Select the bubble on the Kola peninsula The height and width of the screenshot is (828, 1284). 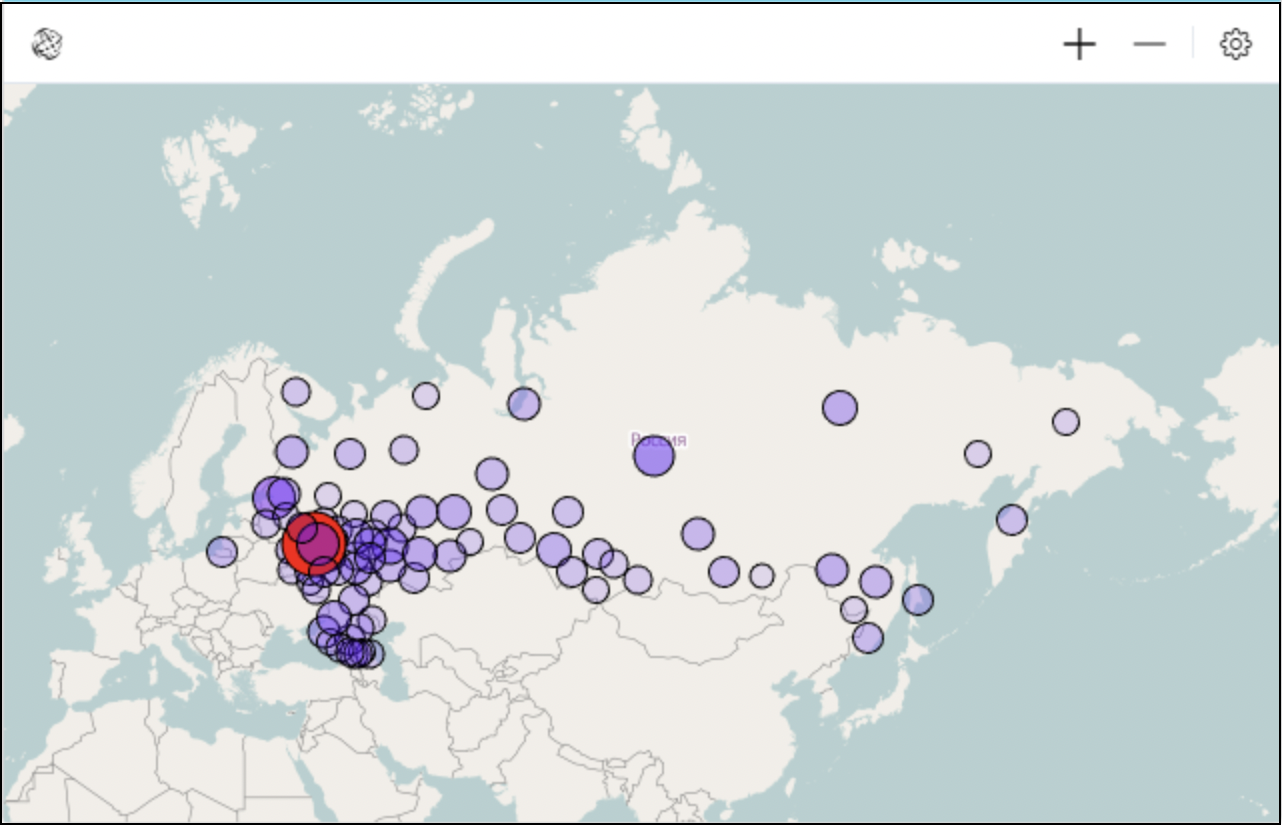pyautogui.click(x=296, y=391)
